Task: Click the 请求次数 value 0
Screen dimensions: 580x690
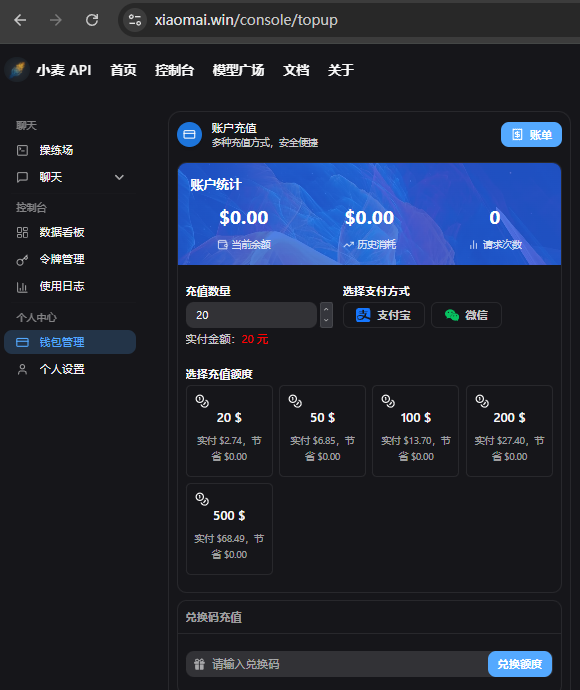Action: [x=495, y=218]
